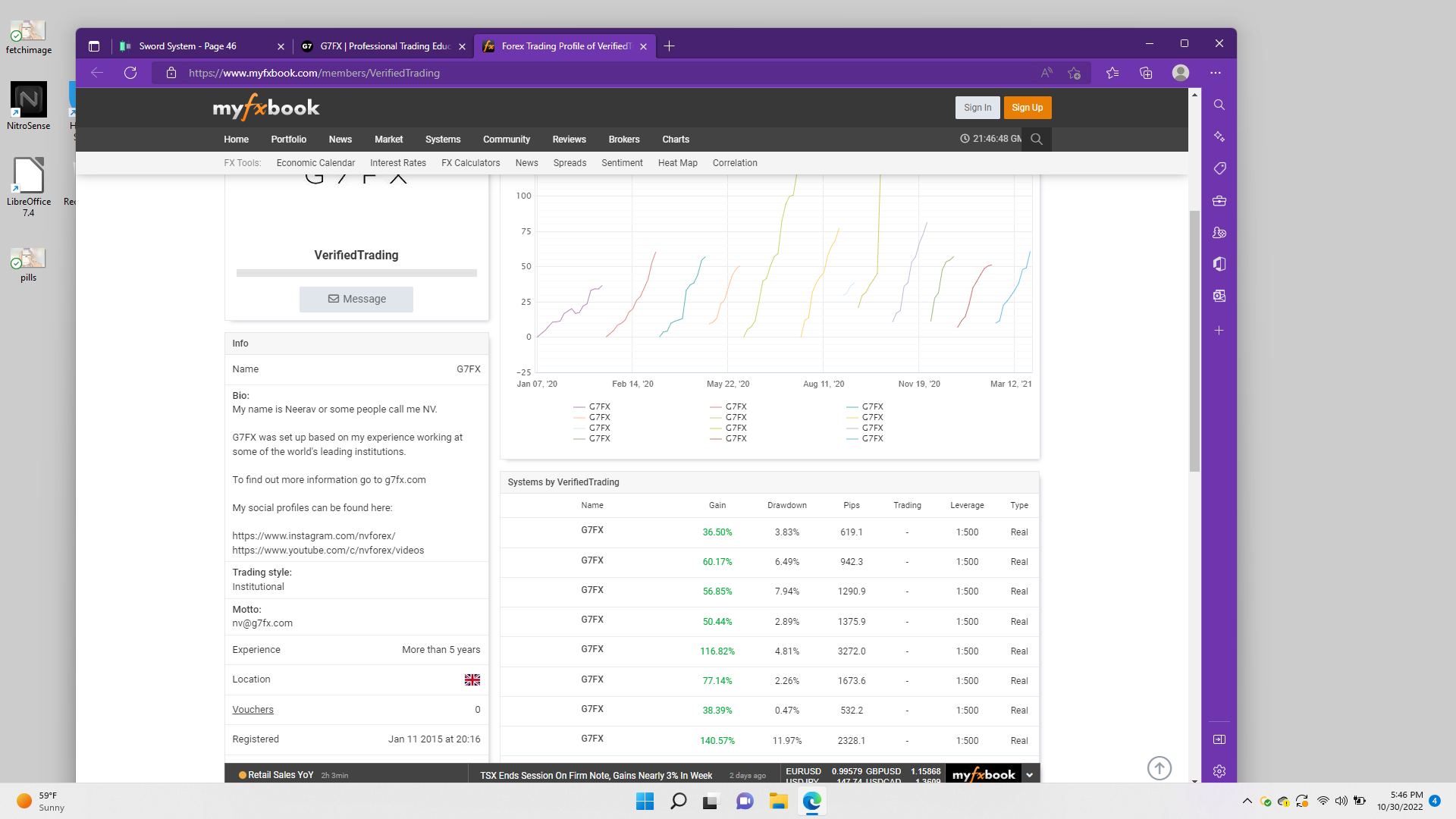
Task: Open Edge Settings and more ellipsis menu
Action: point(1216,73)
